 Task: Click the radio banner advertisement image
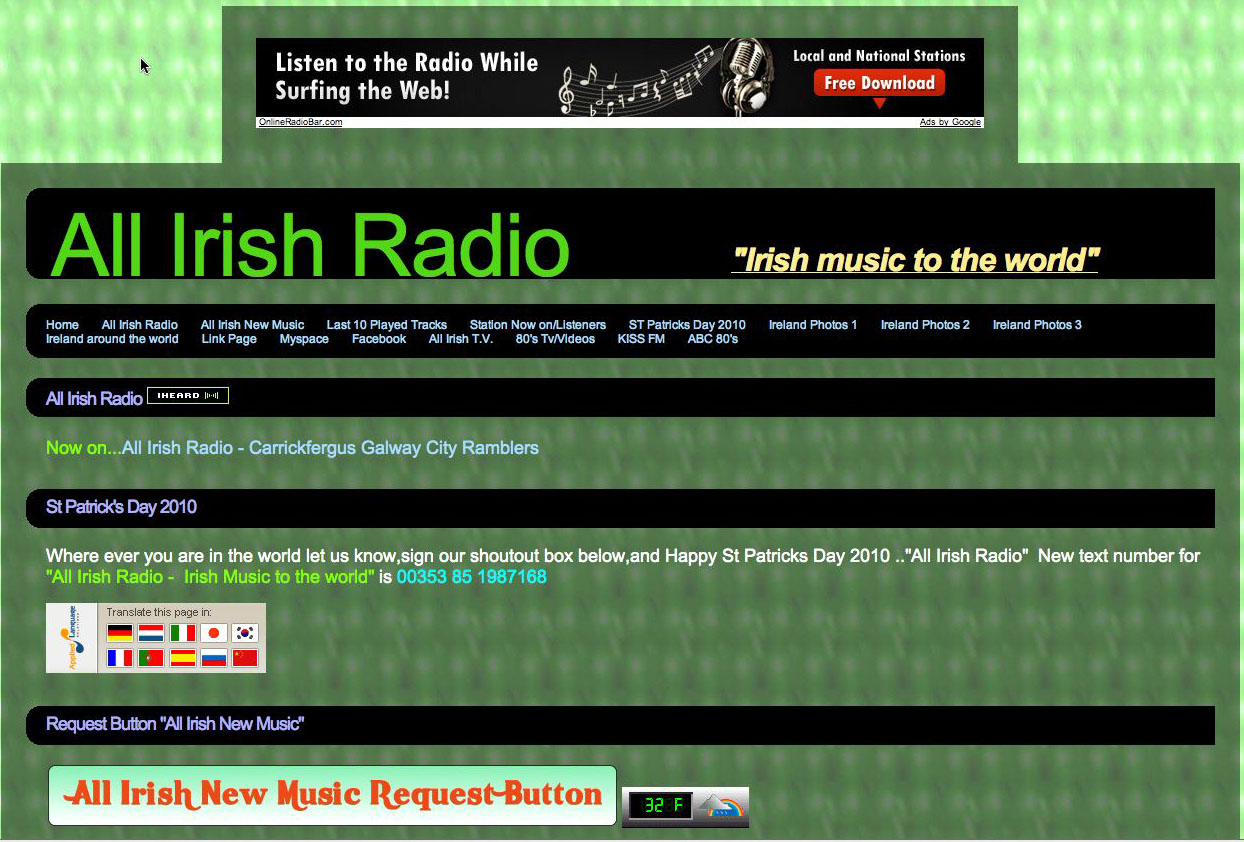[x=620, y=77]
